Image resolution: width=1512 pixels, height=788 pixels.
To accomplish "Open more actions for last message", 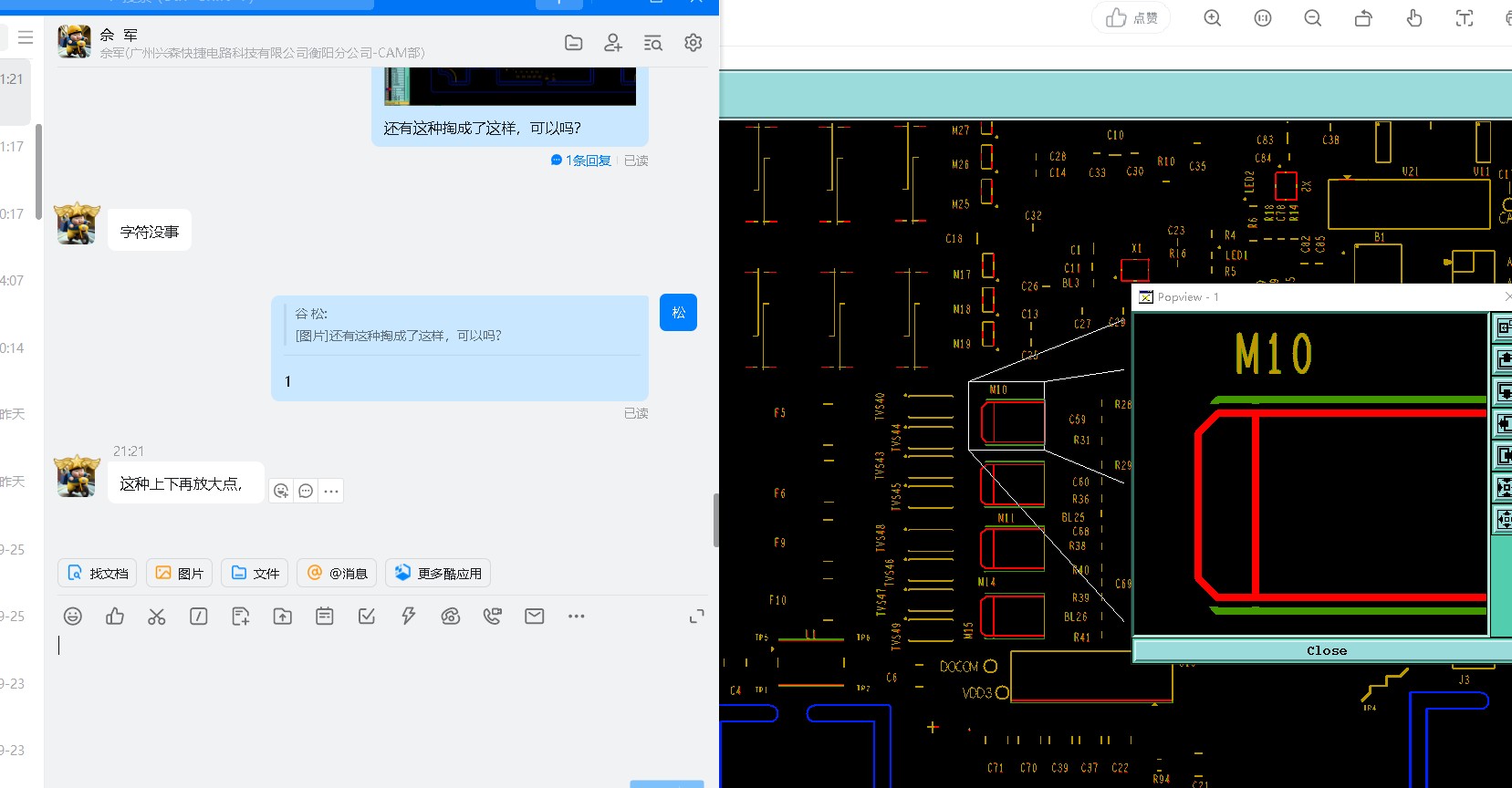I will [x=331, y=491].
